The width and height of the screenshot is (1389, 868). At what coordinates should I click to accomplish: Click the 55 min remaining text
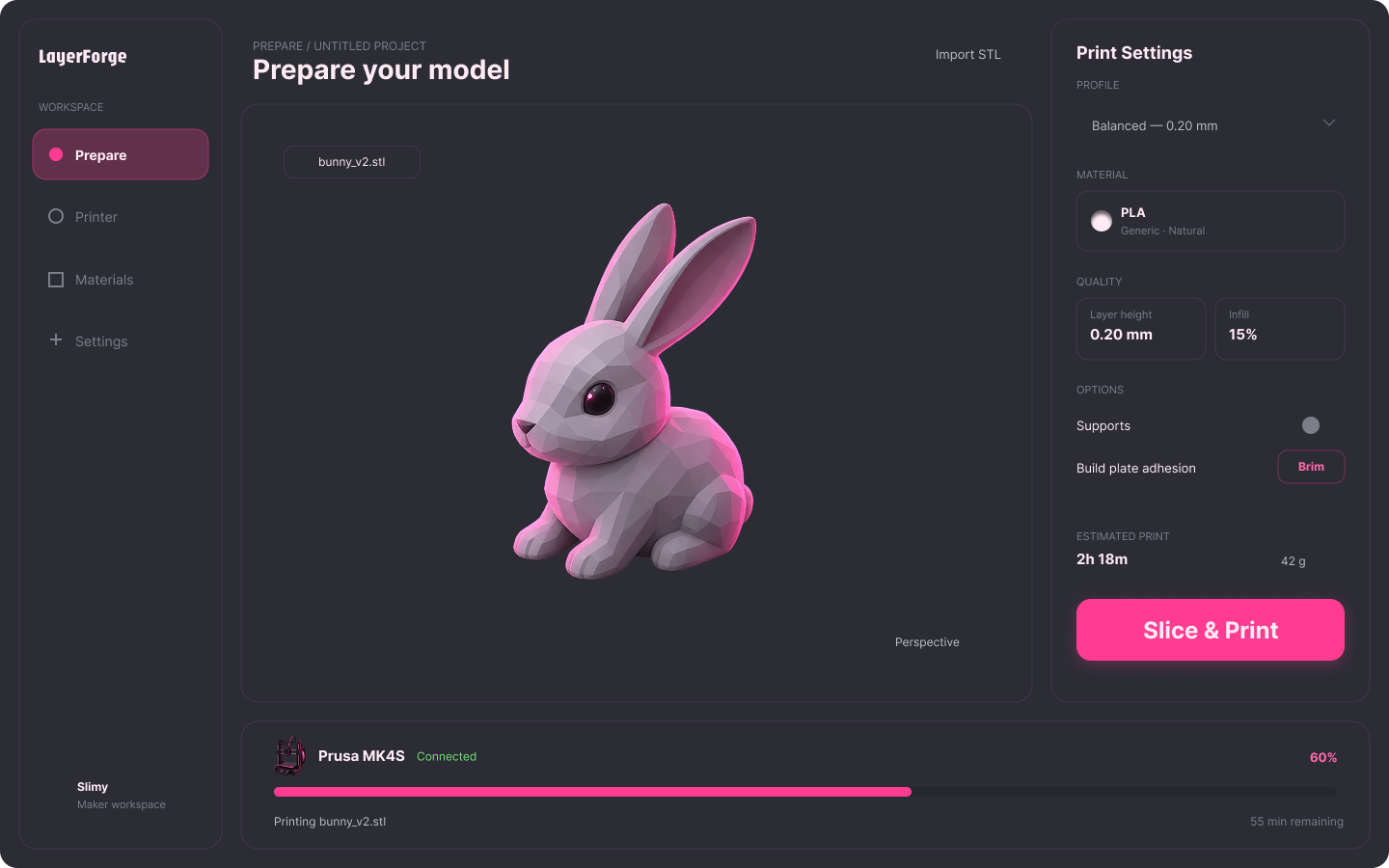coord(1296,822)
